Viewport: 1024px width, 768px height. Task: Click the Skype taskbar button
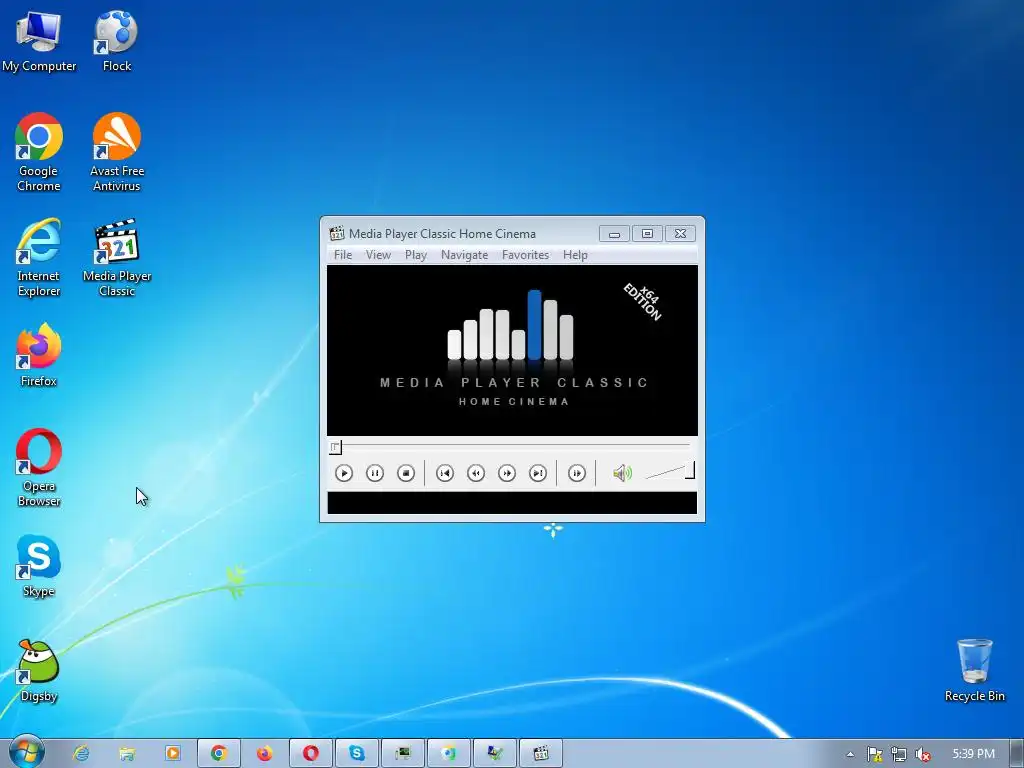357,754
